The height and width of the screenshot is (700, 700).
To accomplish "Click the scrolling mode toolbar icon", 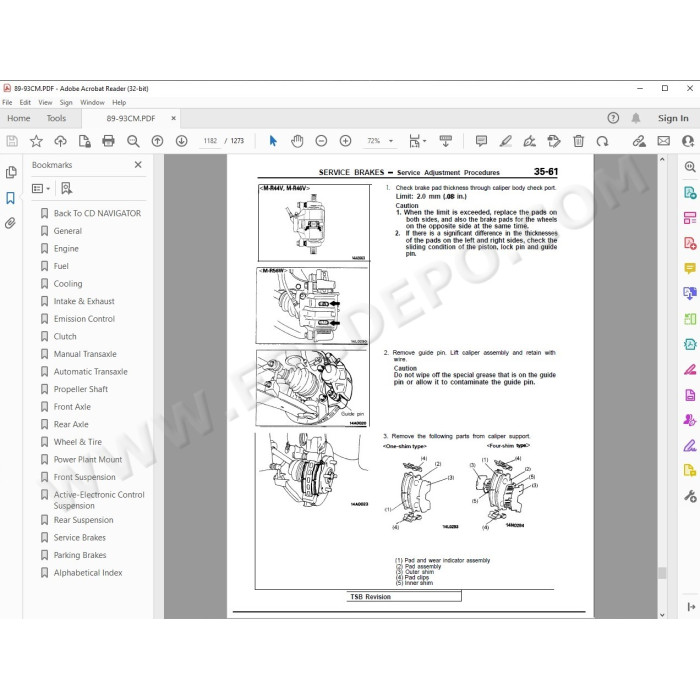I will coord(446,142).
